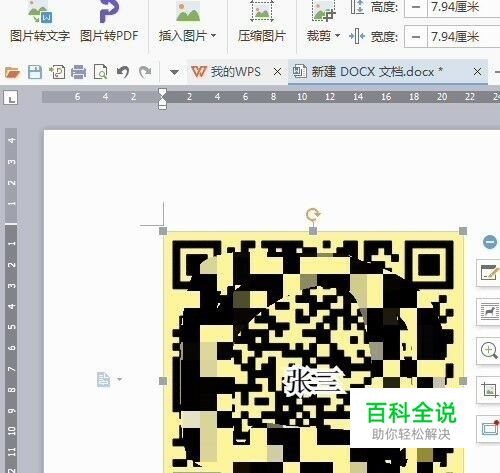Click the blue minus collapse button
Screen dimensions: 500x473
490,242
